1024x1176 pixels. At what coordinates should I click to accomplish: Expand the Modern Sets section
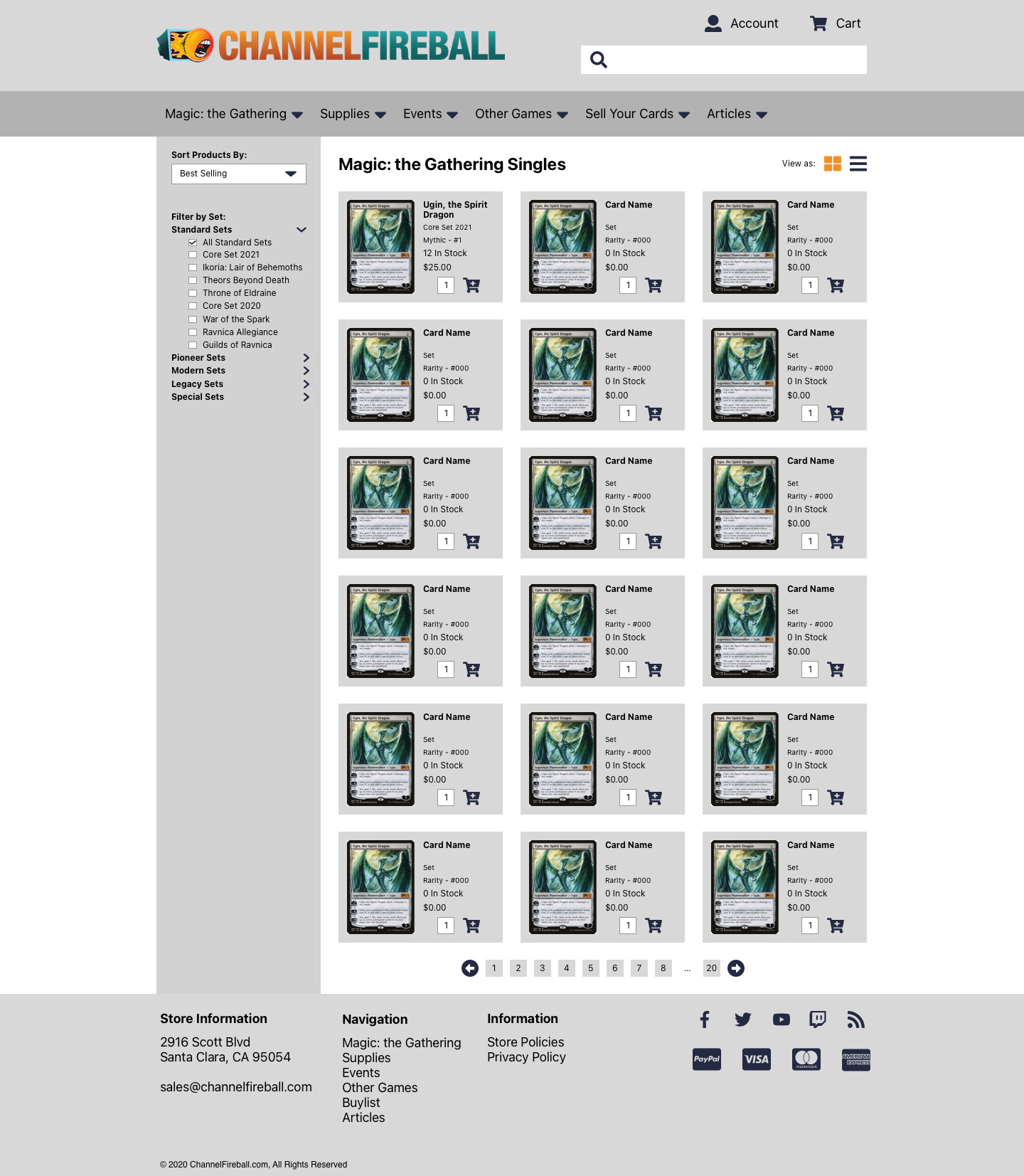[306, 371]
